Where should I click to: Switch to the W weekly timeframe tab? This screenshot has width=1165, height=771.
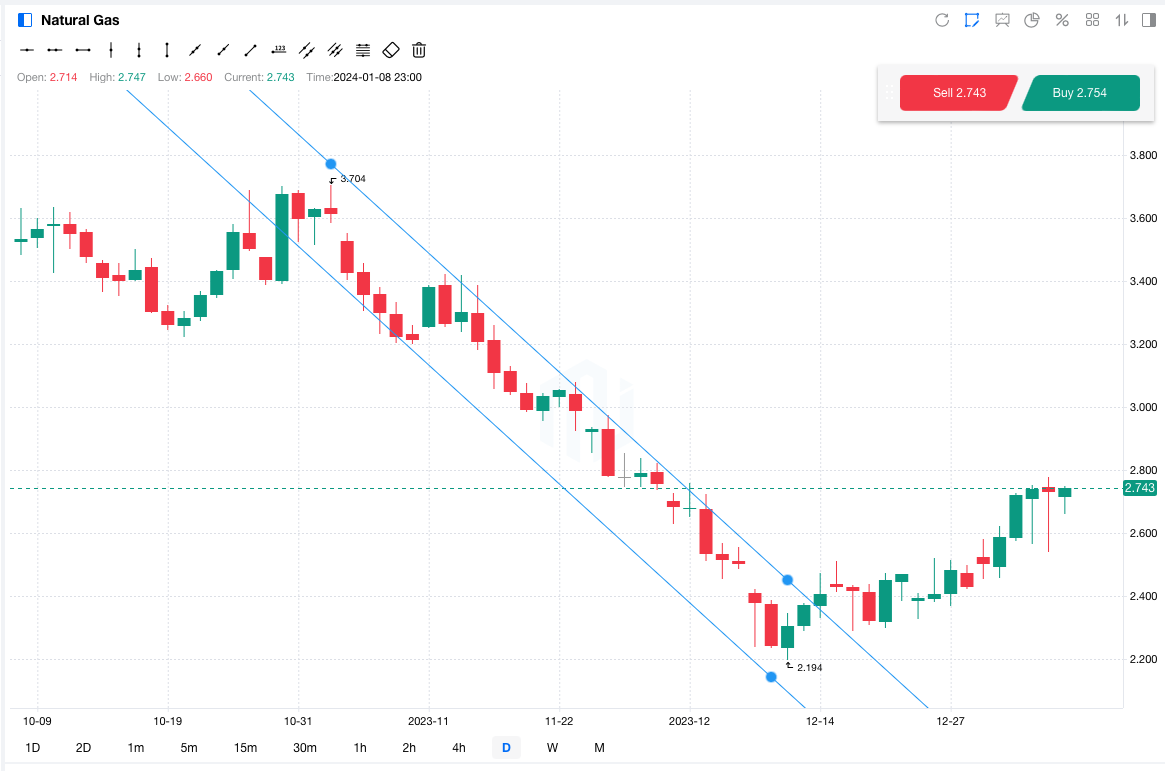pyautogui.click(x=552, y=748)
